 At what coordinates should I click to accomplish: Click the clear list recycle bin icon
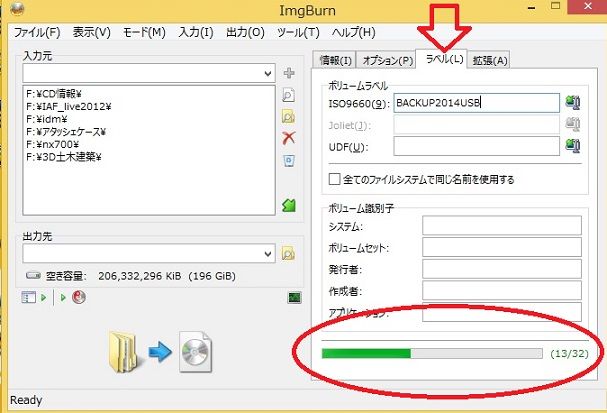click(289, 160)
